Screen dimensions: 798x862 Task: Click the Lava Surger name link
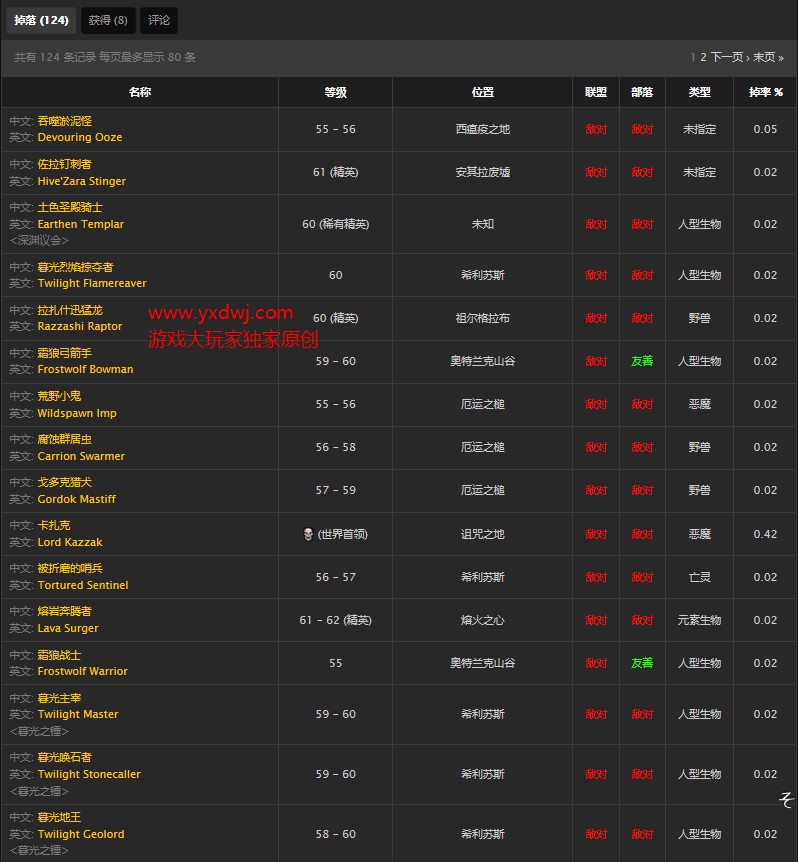point(68,629)
